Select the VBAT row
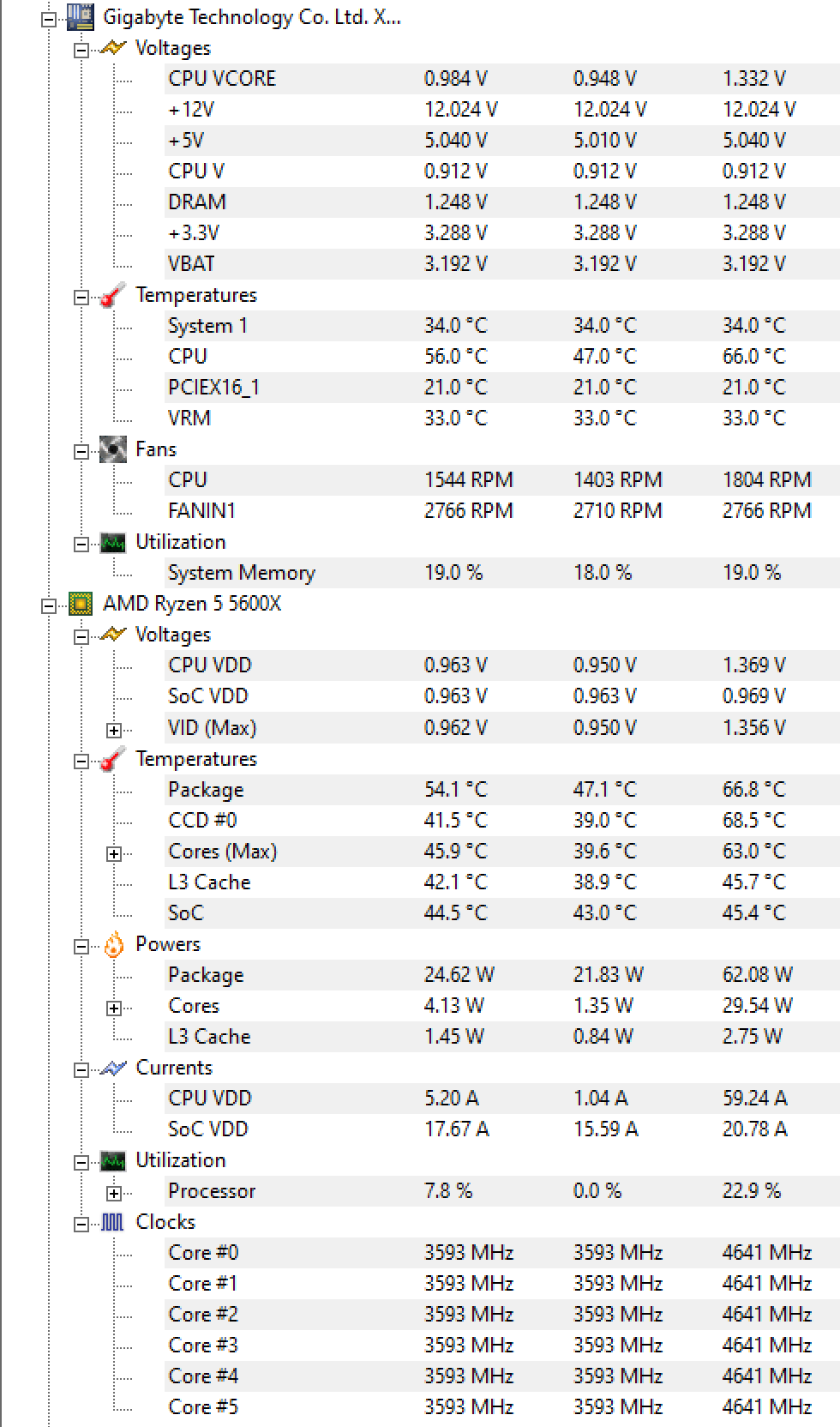 (x=502, y=264)
